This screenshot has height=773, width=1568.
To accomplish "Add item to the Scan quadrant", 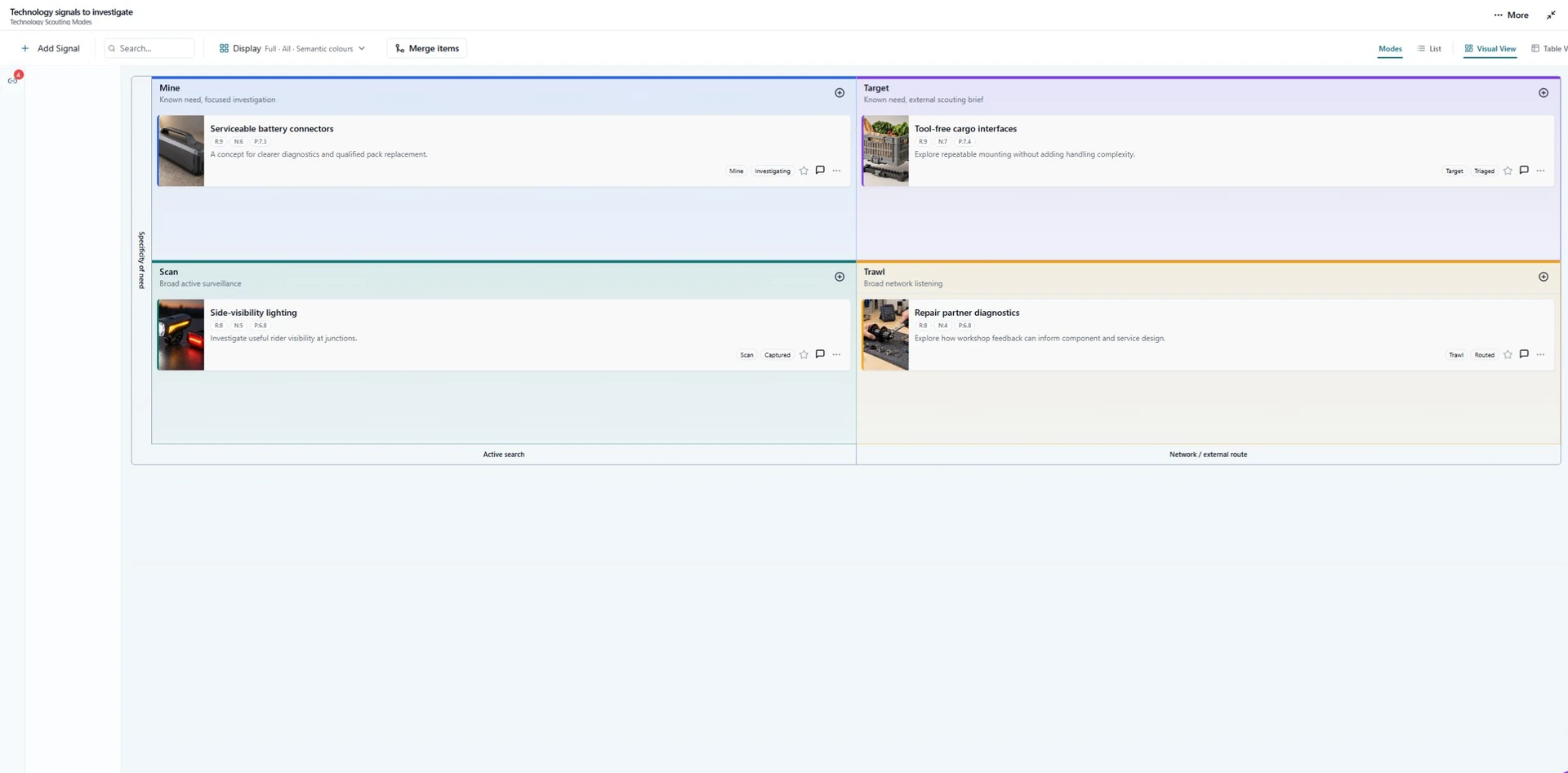I will coord(840,277).
